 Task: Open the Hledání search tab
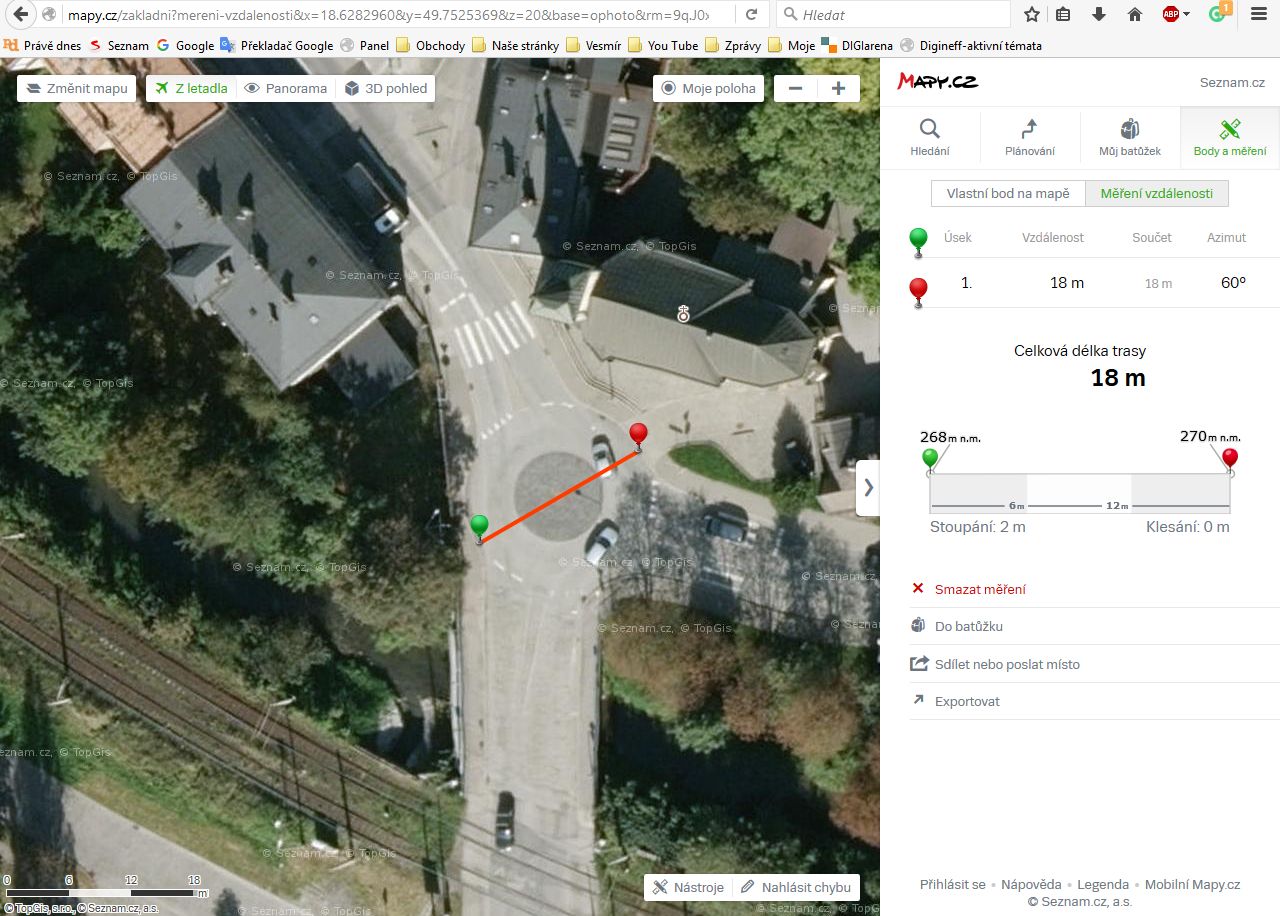point(930,137)
